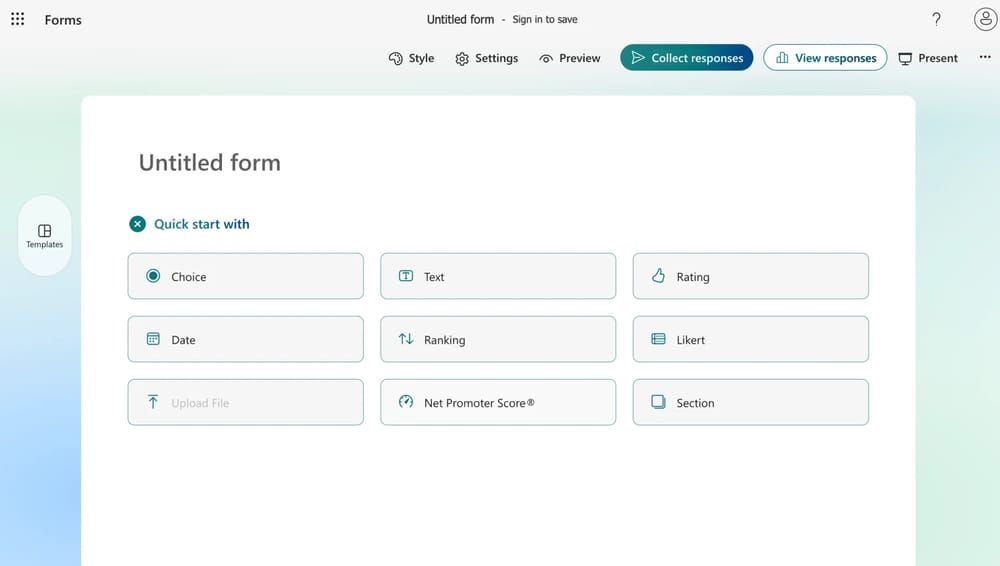Add a Text question
This screenshot has height=566, width=1000.
(x=498, y=276)
